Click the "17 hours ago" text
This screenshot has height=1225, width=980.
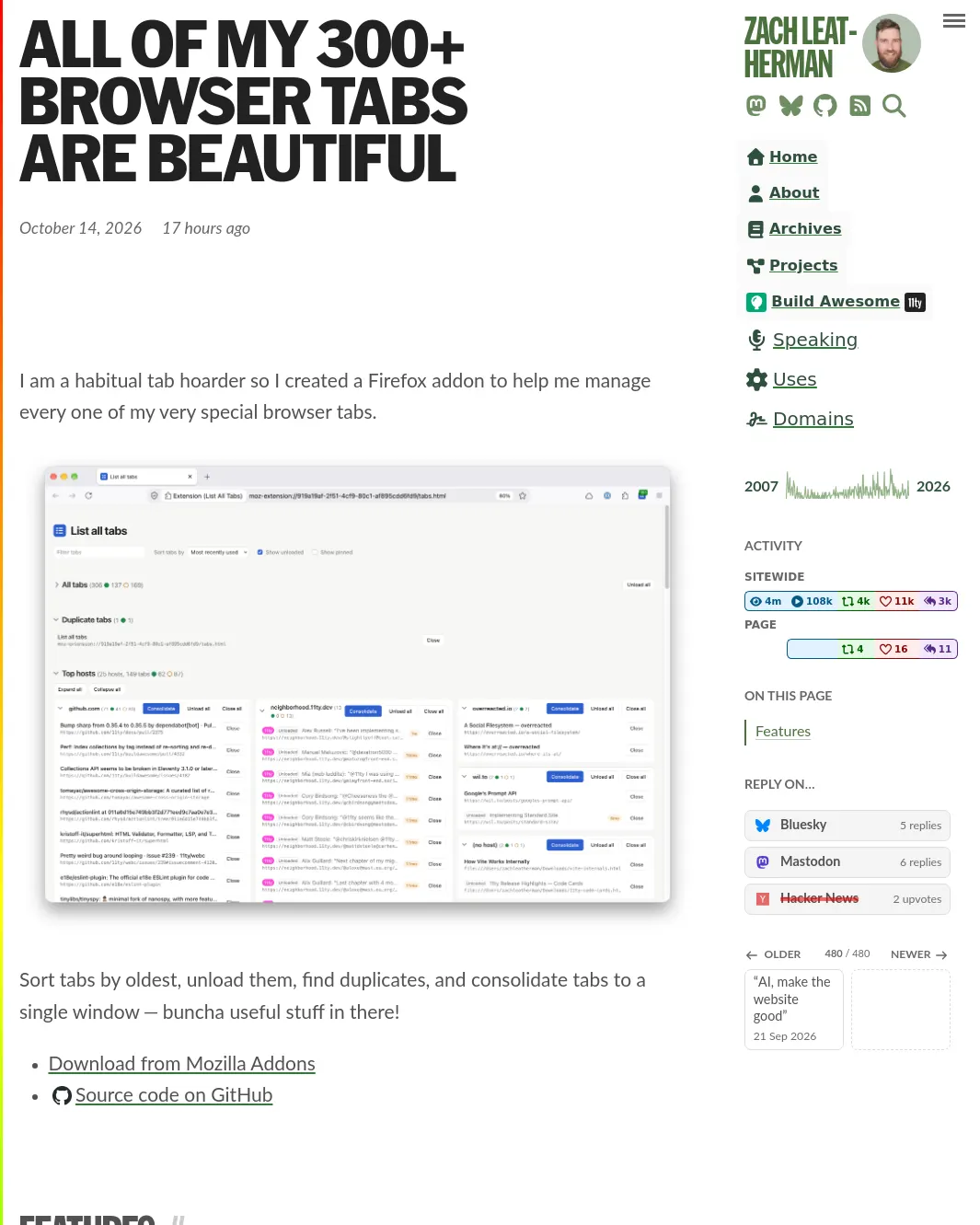point(206,228)
